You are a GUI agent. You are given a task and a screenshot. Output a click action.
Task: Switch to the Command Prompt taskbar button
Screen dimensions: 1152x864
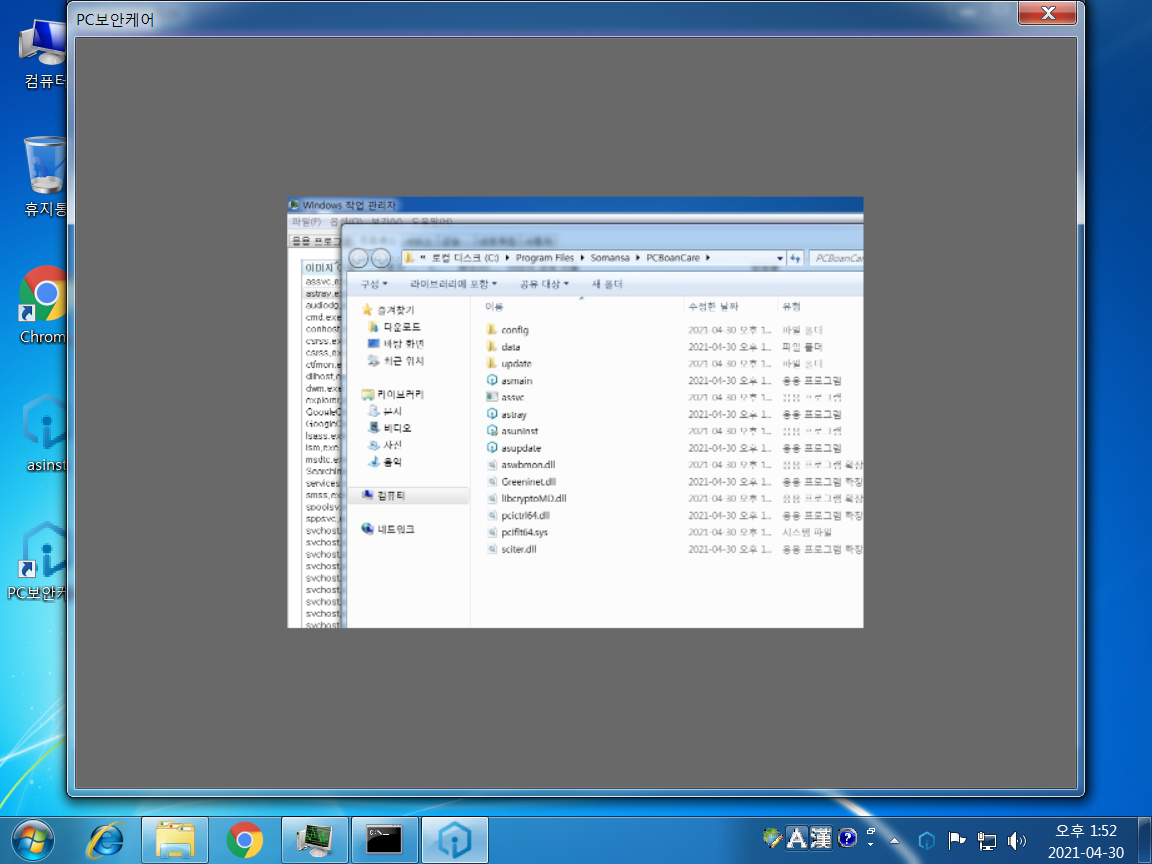pos(385,840)
